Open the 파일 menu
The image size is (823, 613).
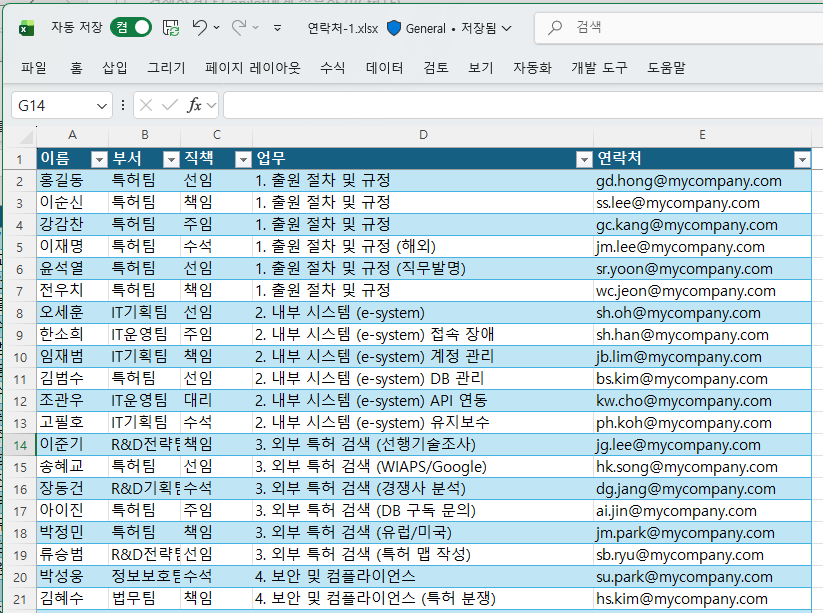34,67
